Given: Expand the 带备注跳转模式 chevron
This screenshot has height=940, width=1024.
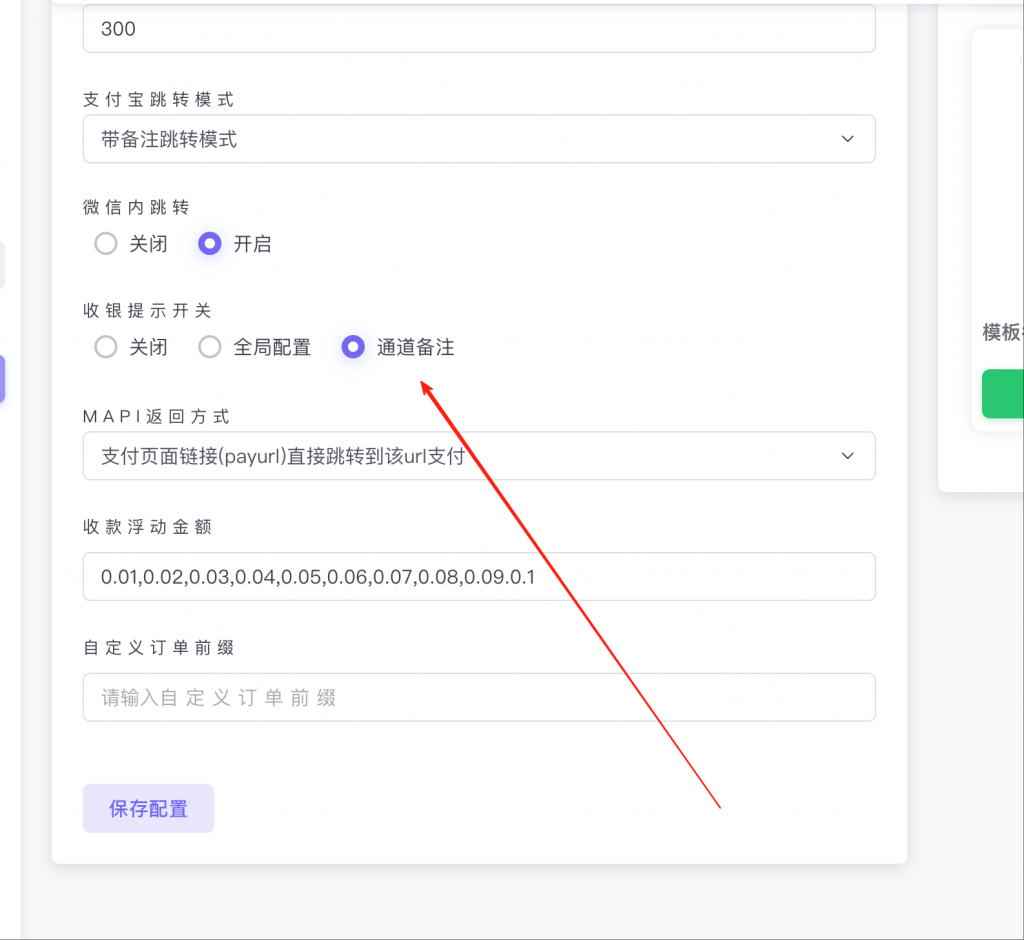Looking at the screenshot, I should point(848,139).
